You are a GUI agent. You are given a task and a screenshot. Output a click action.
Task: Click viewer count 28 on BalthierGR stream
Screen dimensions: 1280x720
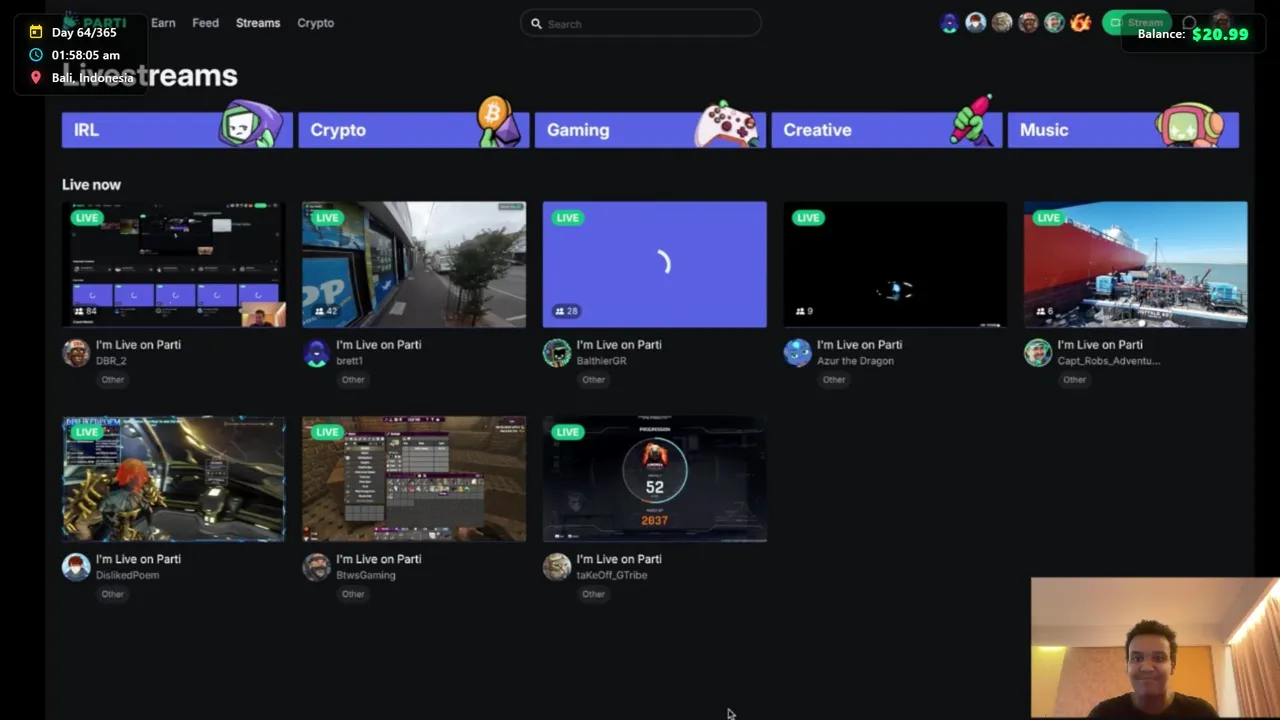tap(566, 311)
